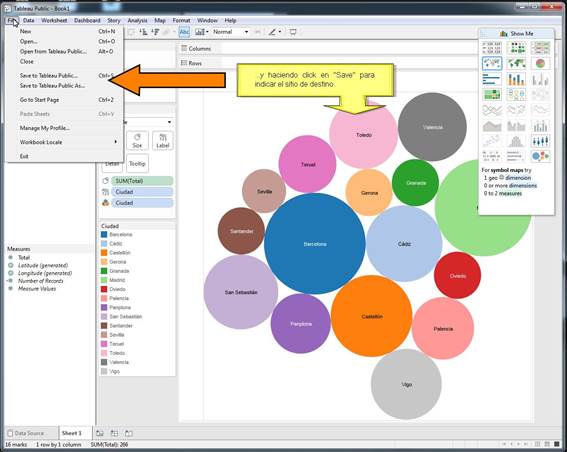The width and height of the screenshot is (567, 452).
Task: Open the Normal fit dropdown
Action: pos(230,32)
